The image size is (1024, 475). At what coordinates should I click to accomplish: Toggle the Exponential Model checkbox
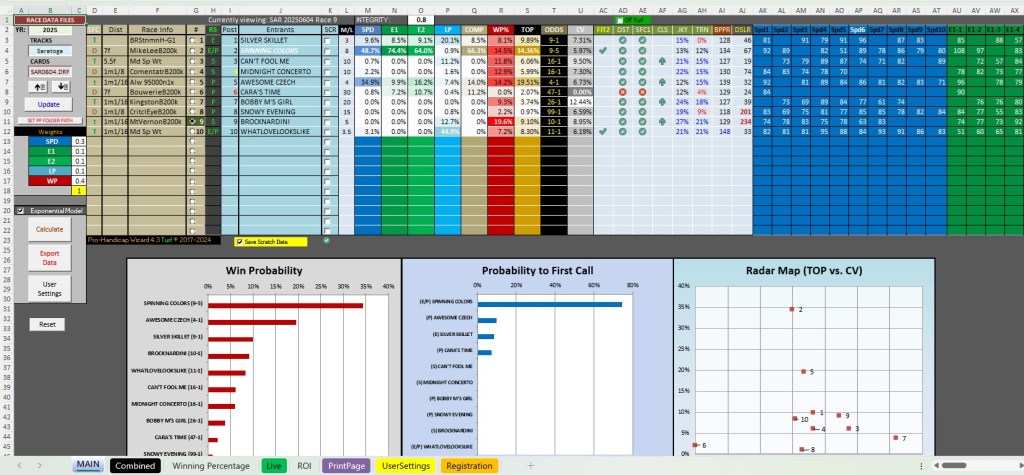click(20, 210)
